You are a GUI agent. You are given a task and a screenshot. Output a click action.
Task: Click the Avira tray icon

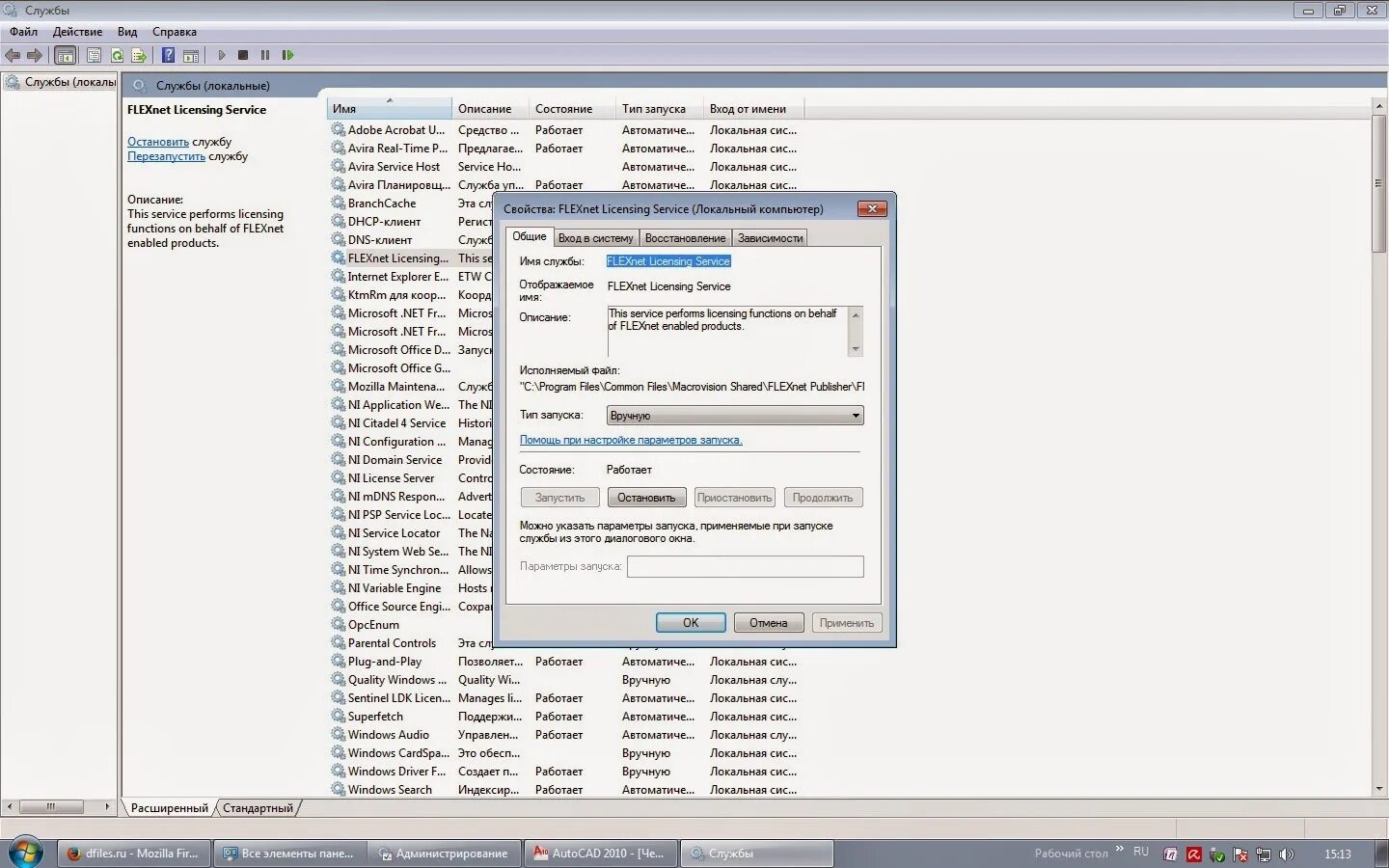(1193, 854)
